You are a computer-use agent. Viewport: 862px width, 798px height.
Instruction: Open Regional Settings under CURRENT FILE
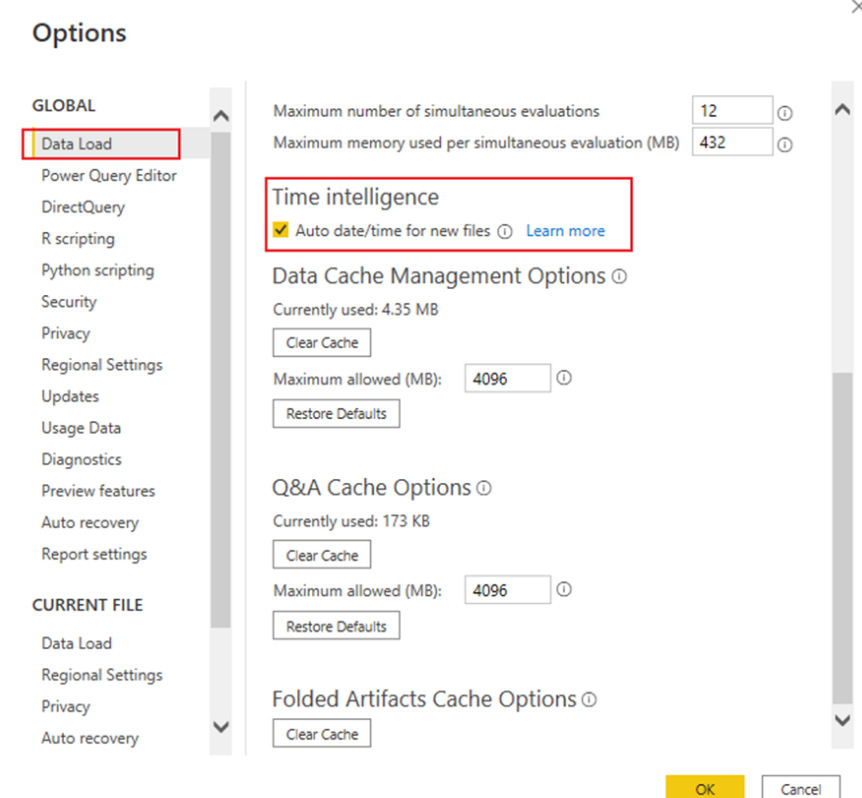pyautogui.click(x=102, y=675)
